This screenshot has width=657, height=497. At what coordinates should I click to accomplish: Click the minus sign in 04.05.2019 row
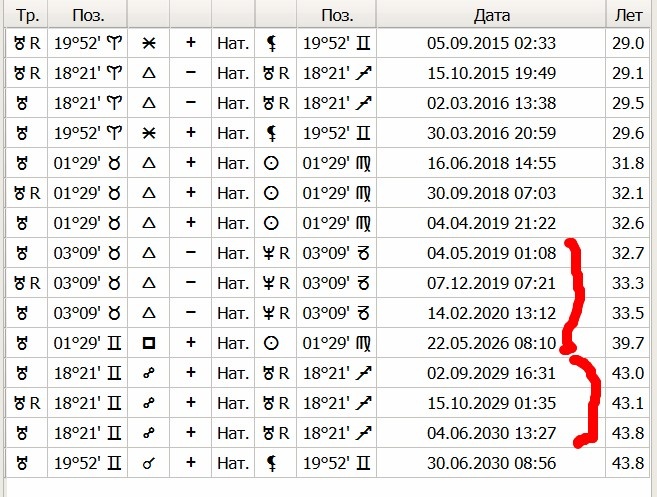191,253
